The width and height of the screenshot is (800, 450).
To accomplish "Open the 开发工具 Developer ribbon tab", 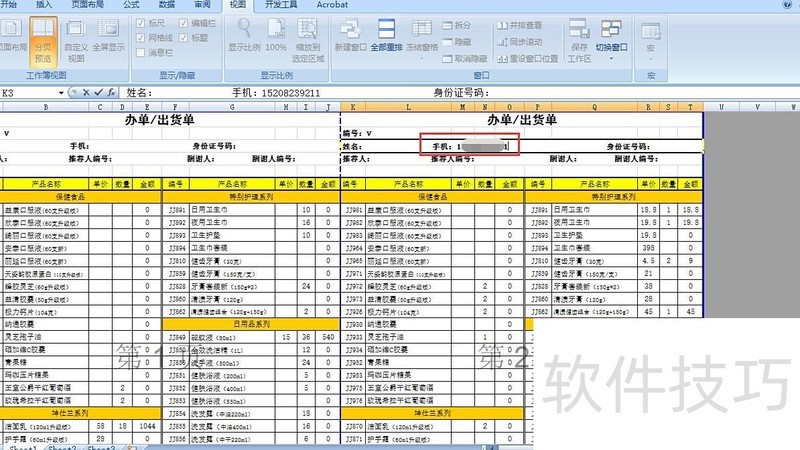I will click(x=281, y=5).
